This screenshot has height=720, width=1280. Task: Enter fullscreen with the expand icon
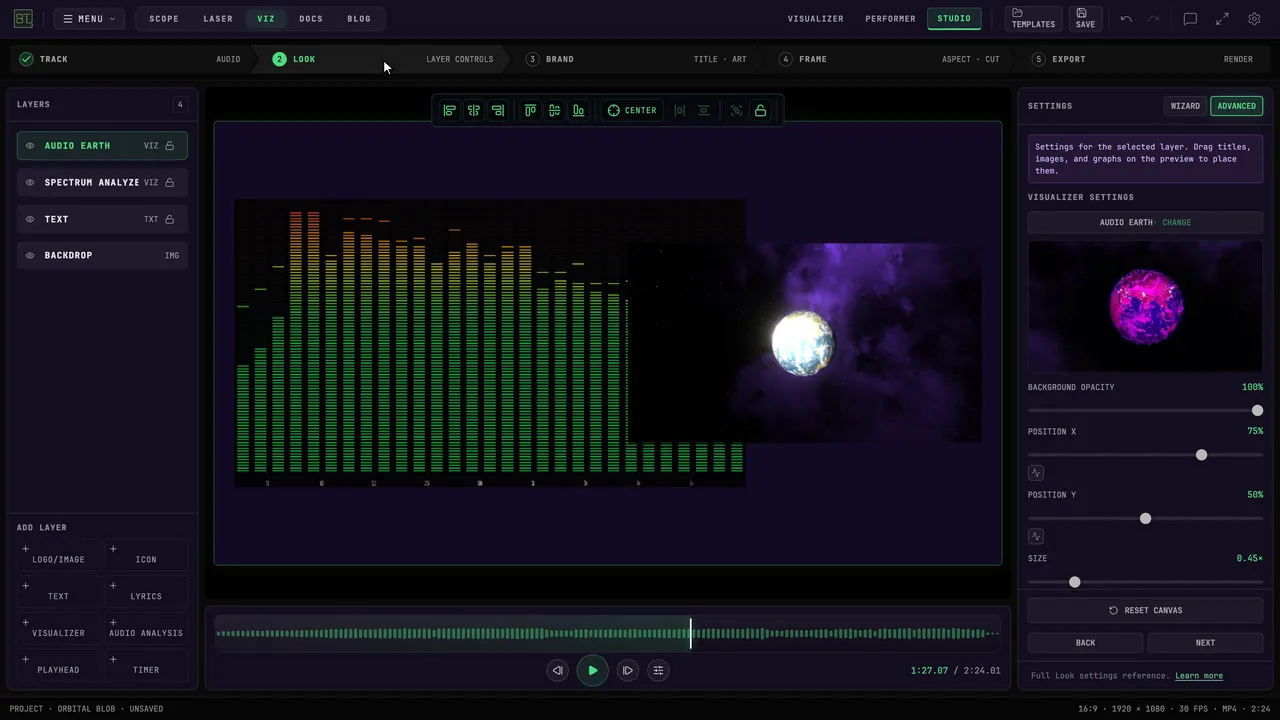click(x=1222, y=19)
